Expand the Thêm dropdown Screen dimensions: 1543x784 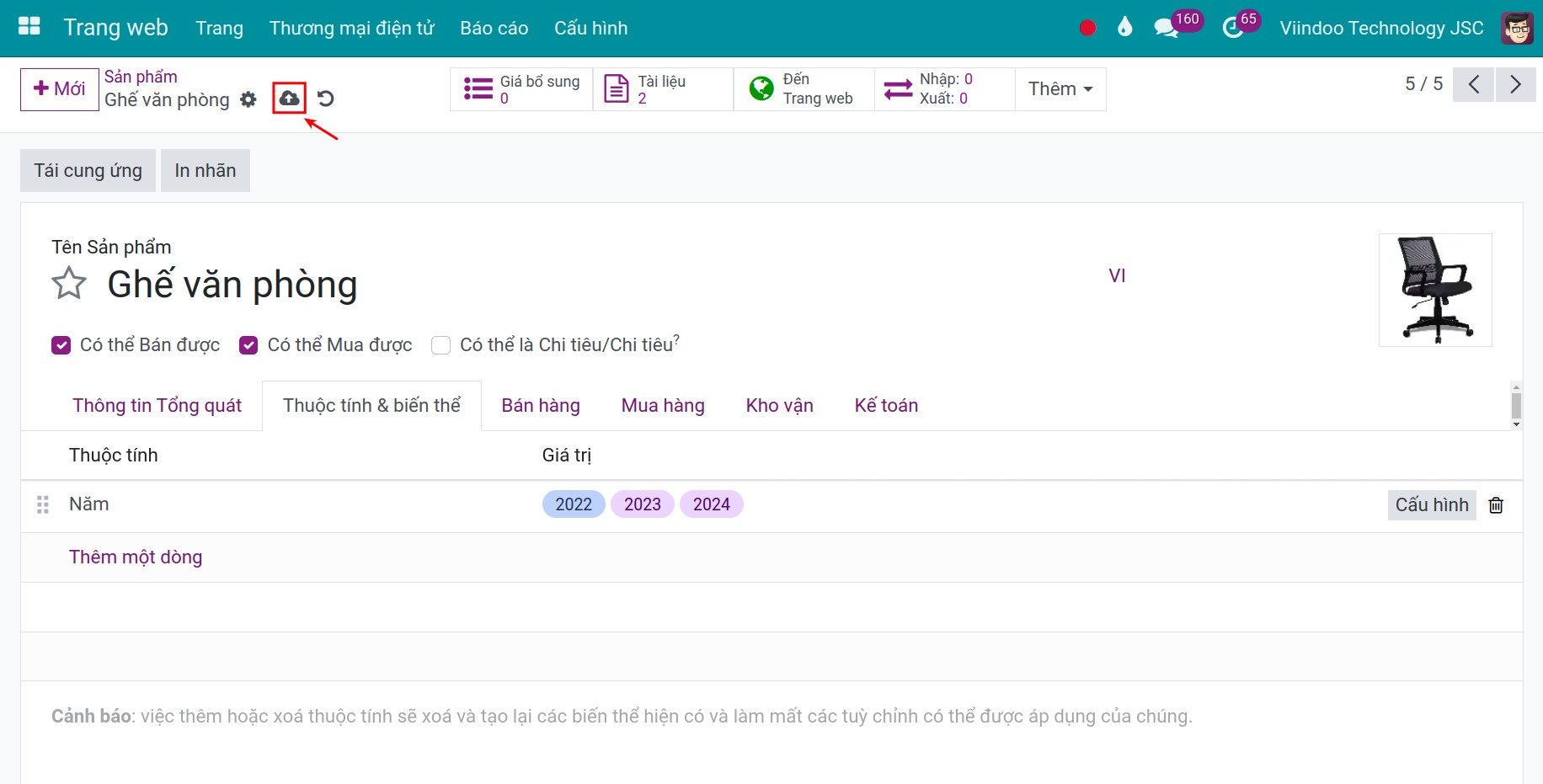click(1060, 89)
